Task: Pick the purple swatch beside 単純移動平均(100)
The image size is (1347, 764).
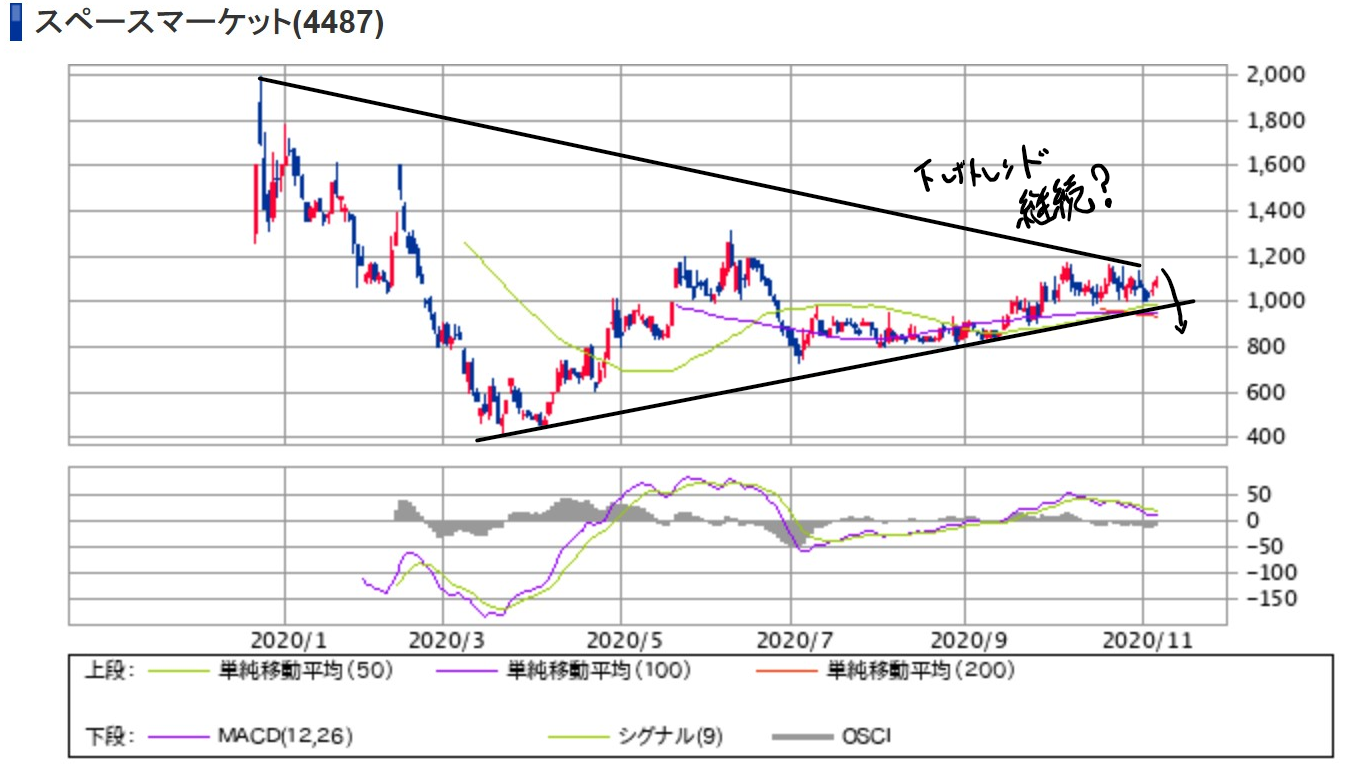Action: tap(468, 671)
